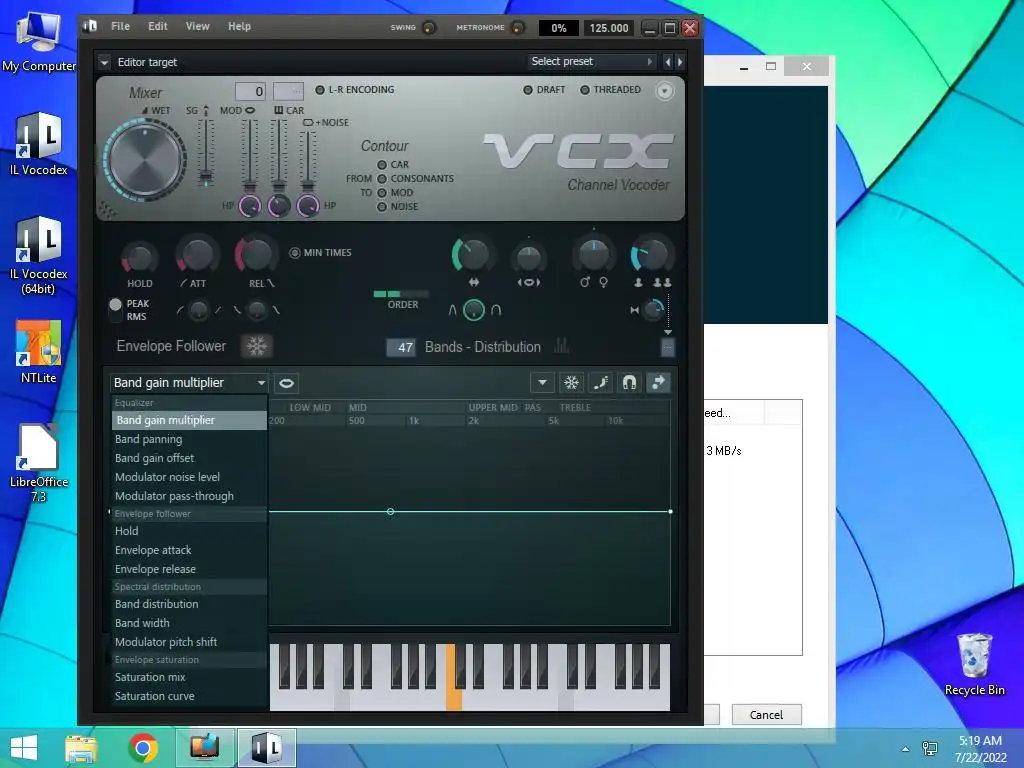Screen dimensions: 1024x768
Task: Open File Explorer from the taskbar
Action: pos(80,748)
